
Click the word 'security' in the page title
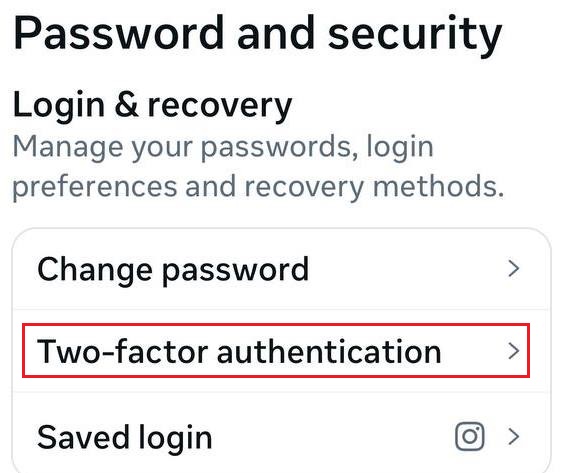(x=415, y=36)
